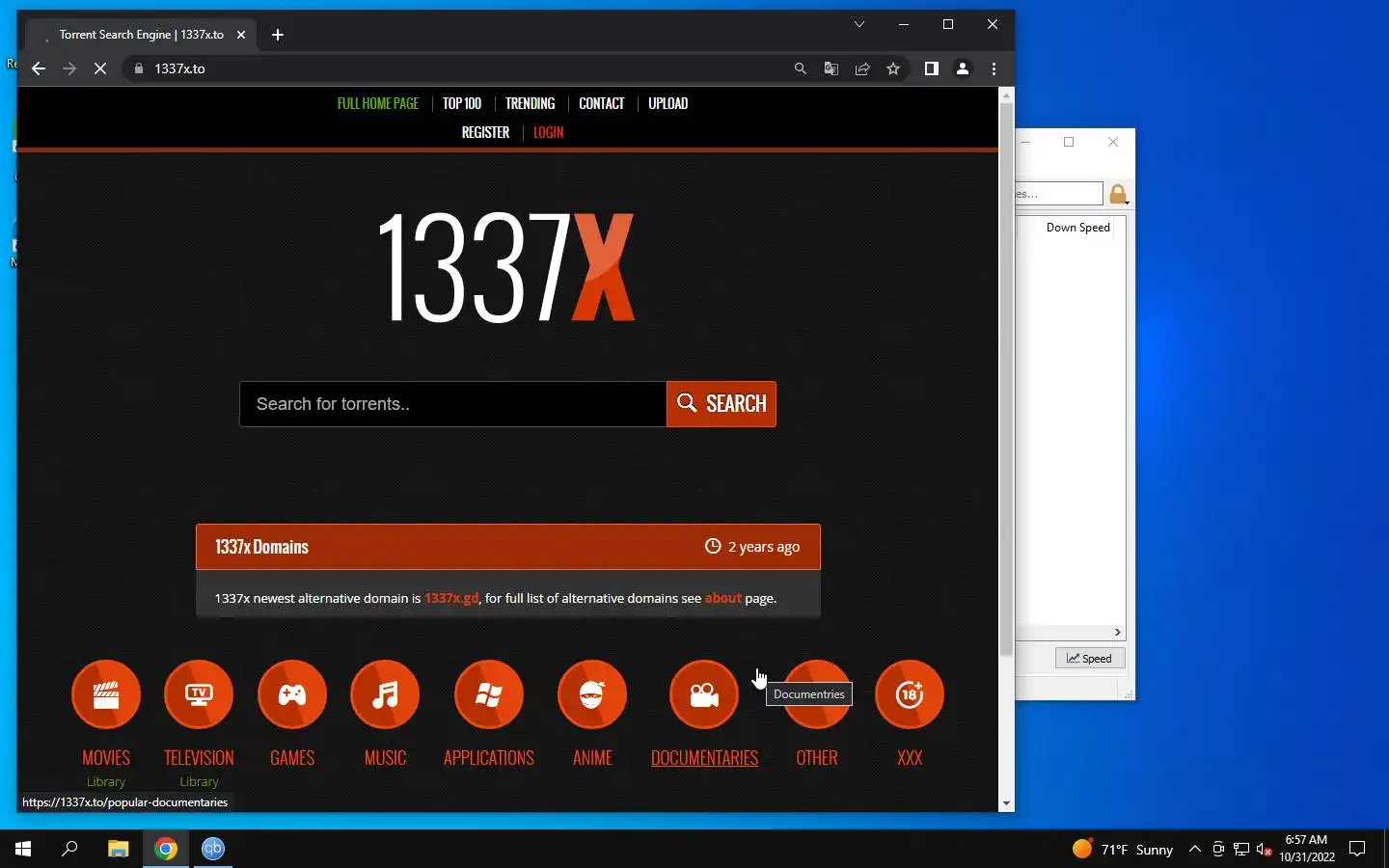Click page scrollbar up arrow
This screenshot has height=868, width=1389.
point(1007,95)
